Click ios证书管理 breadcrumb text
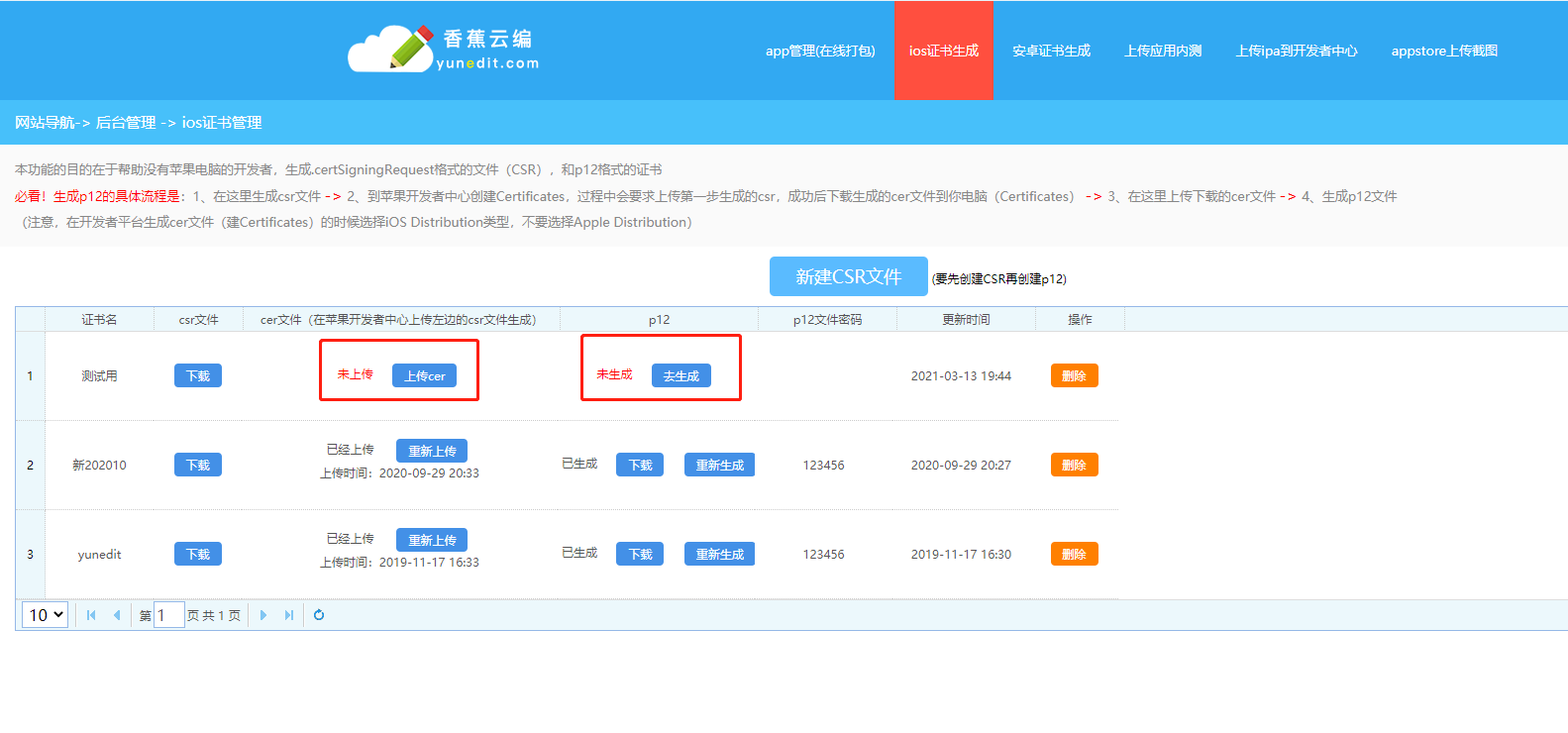The width and height of the screenshot is (1568, 733). [x=222, y=123]
